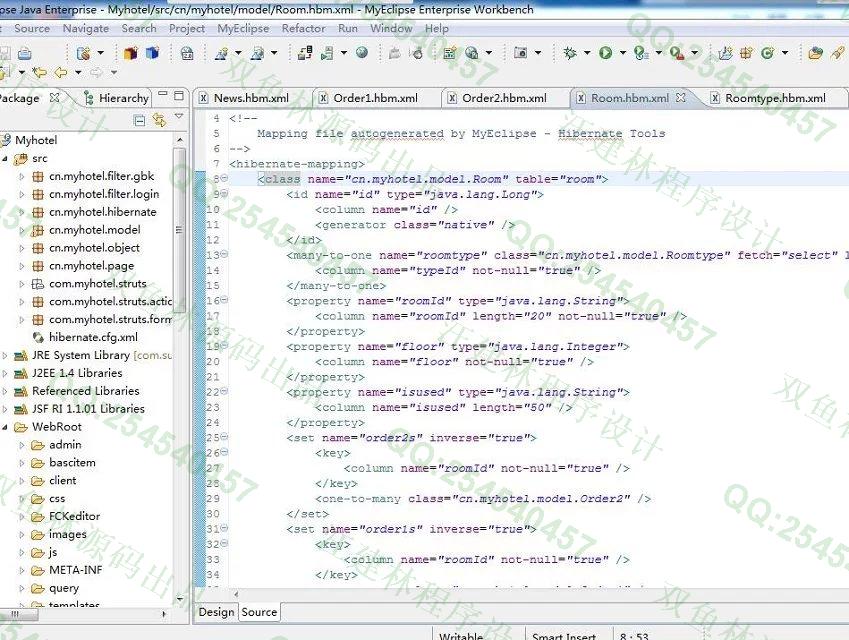Click the Debug bug icon
Viewport: 849px width, 640px height.
point(570,53)
